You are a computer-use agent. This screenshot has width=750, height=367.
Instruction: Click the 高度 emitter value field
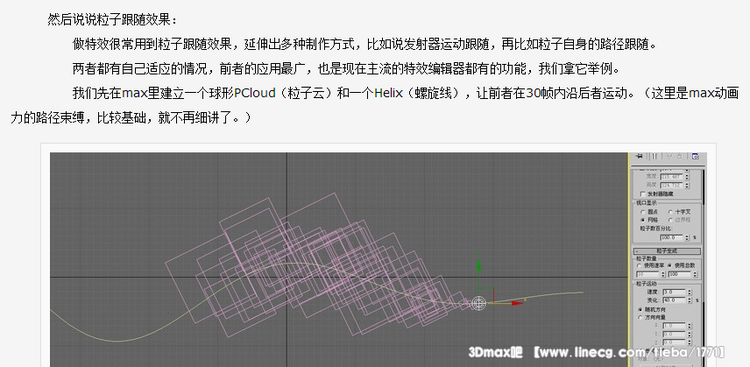click(x=672, y=185)
